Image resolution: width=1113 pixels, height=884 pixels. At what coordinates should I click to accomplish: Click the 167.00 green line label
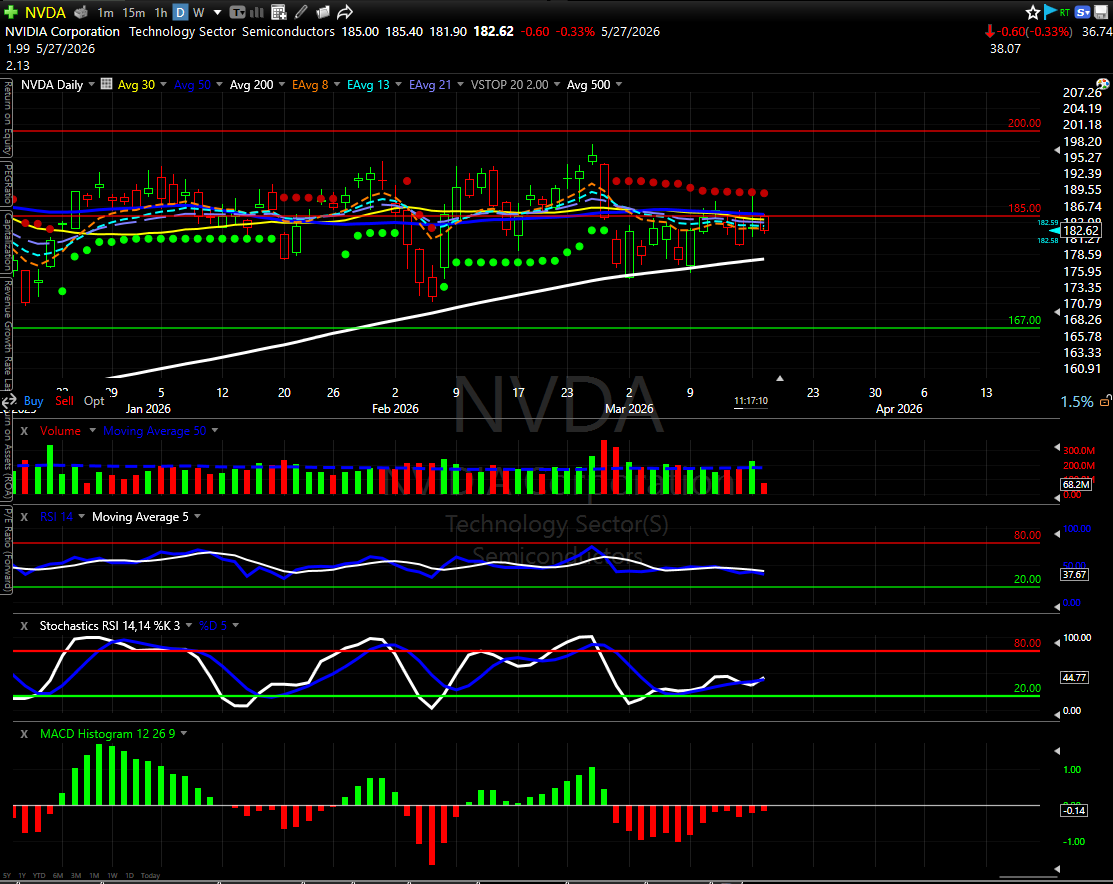tap(1024, 320)
